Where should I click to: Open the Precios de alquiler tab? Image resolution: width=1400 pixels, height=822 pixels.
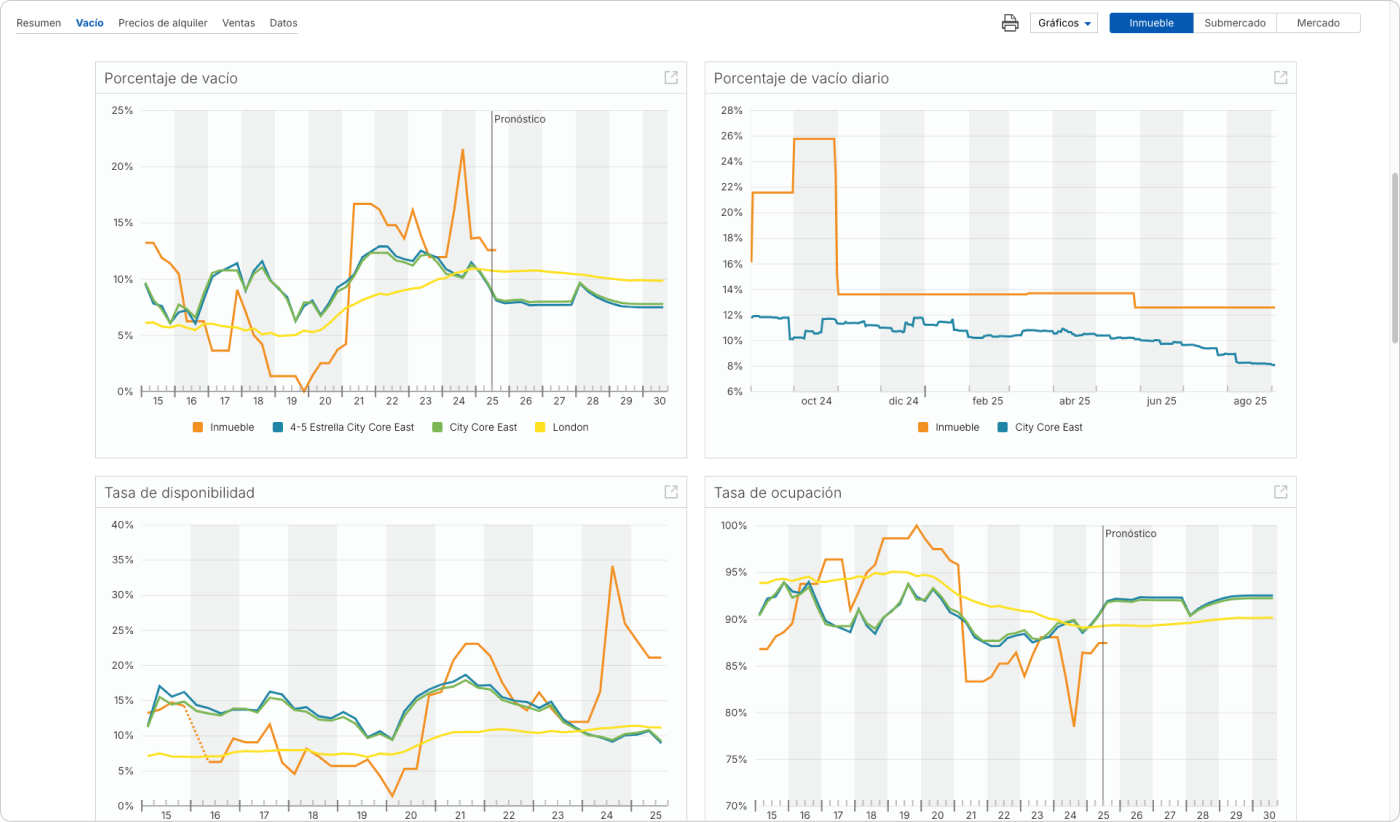pyautogui.click(x=162, y=23)
